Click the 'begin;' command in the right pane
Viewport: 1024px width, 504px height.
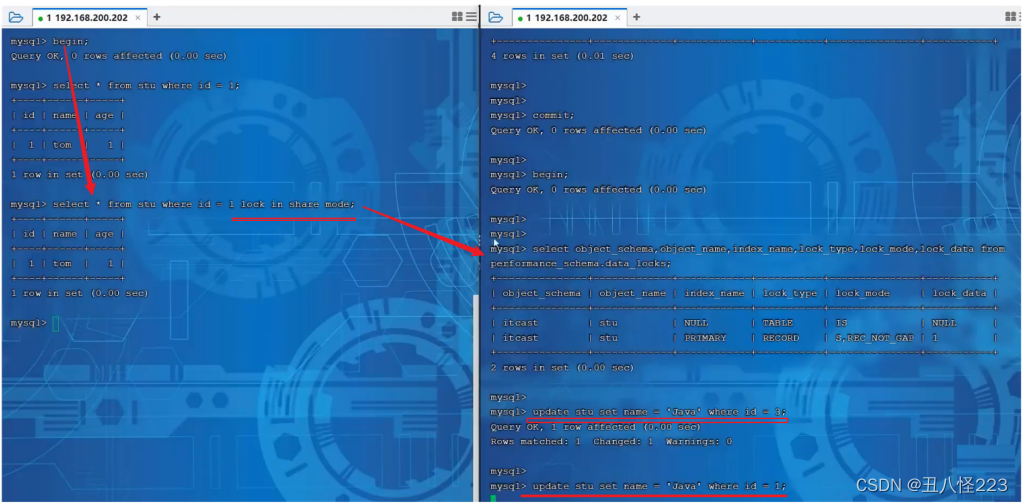click(x=551, y=174)
